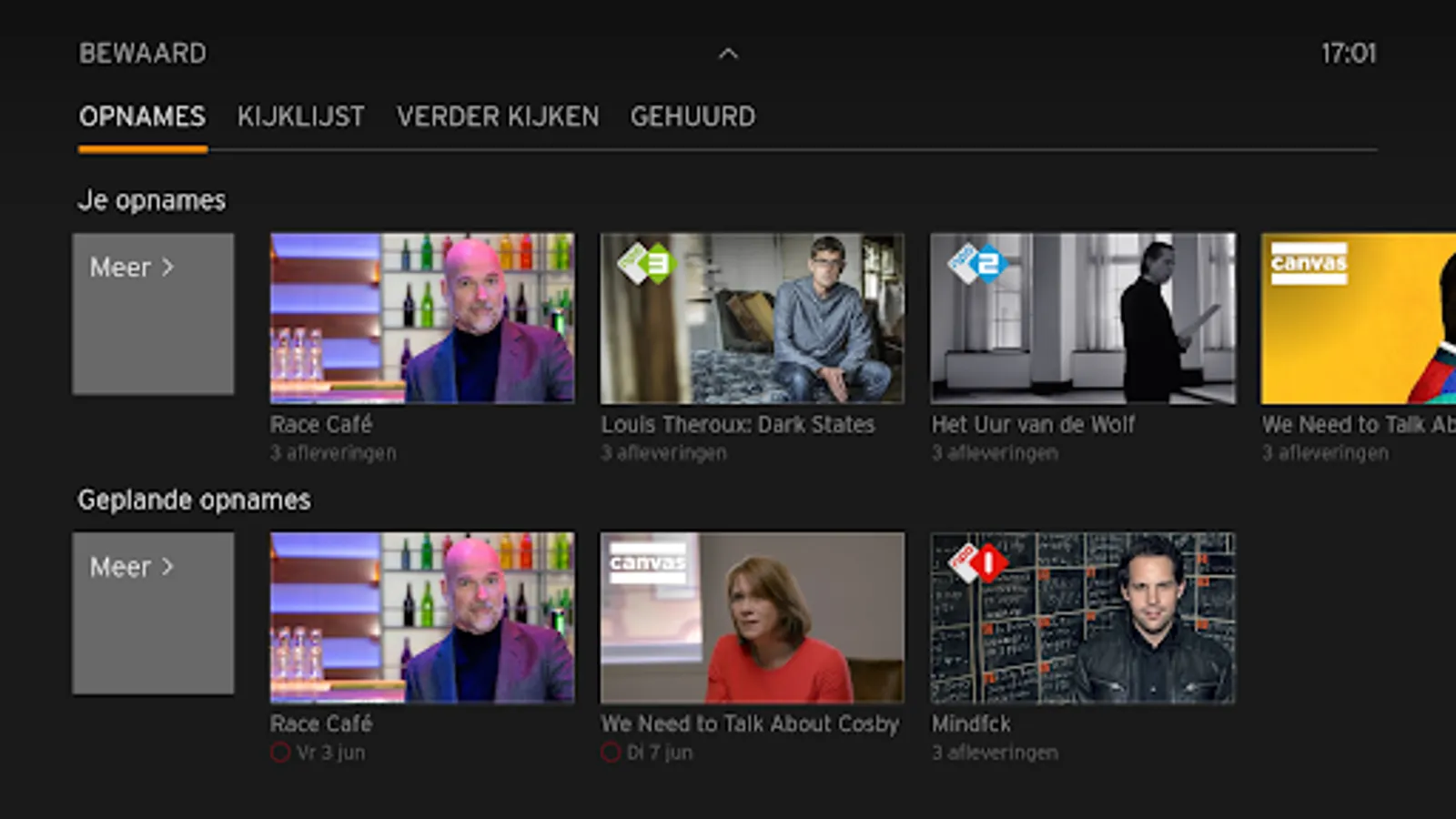Open the planned Race Café recording thumbnail
The image size is (1456, 819).
tap(422, 618)
